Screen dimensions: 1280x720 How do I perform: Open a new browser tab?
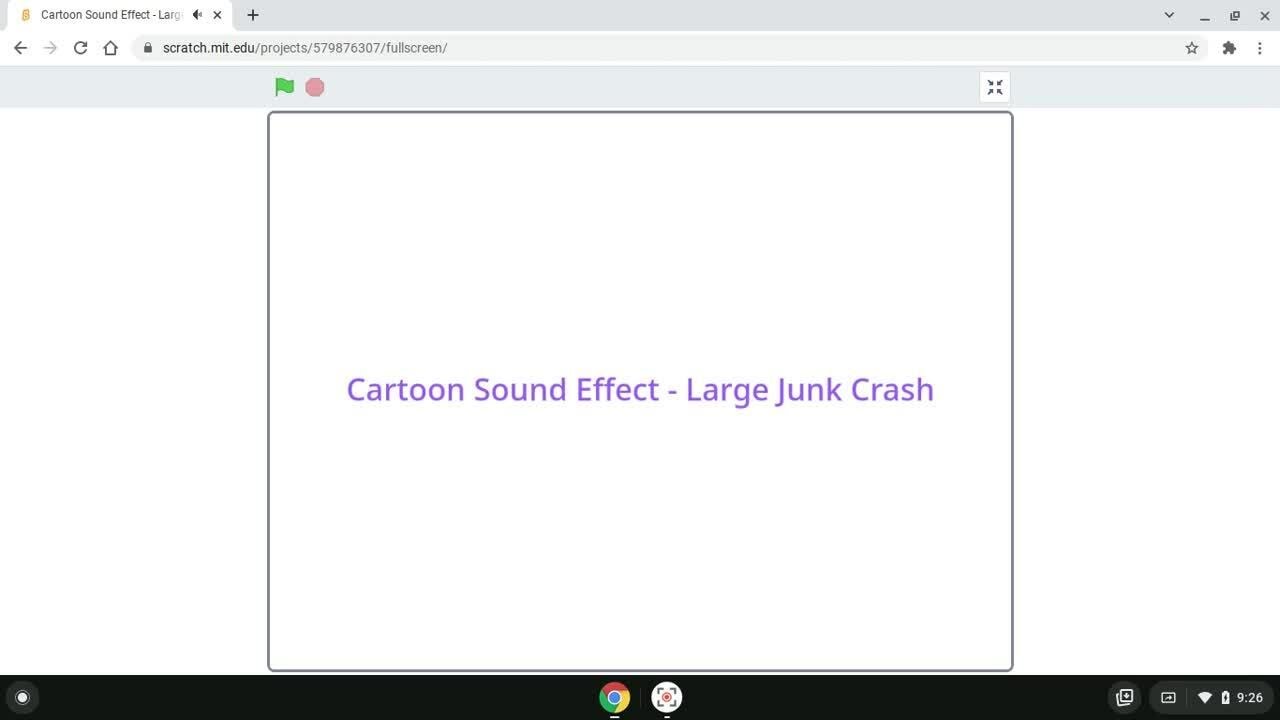click(x=253, y=15)
